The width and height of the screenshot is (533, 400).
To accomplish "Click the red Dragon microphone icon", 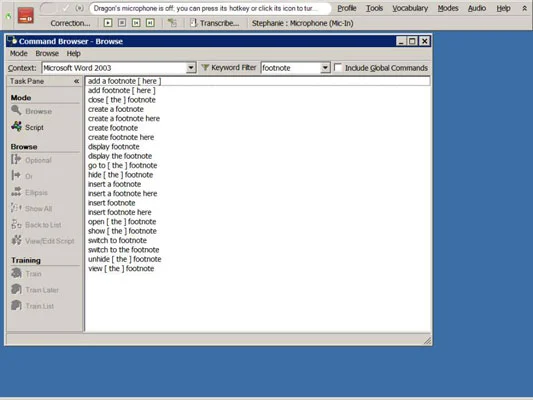I will [26, 16].
